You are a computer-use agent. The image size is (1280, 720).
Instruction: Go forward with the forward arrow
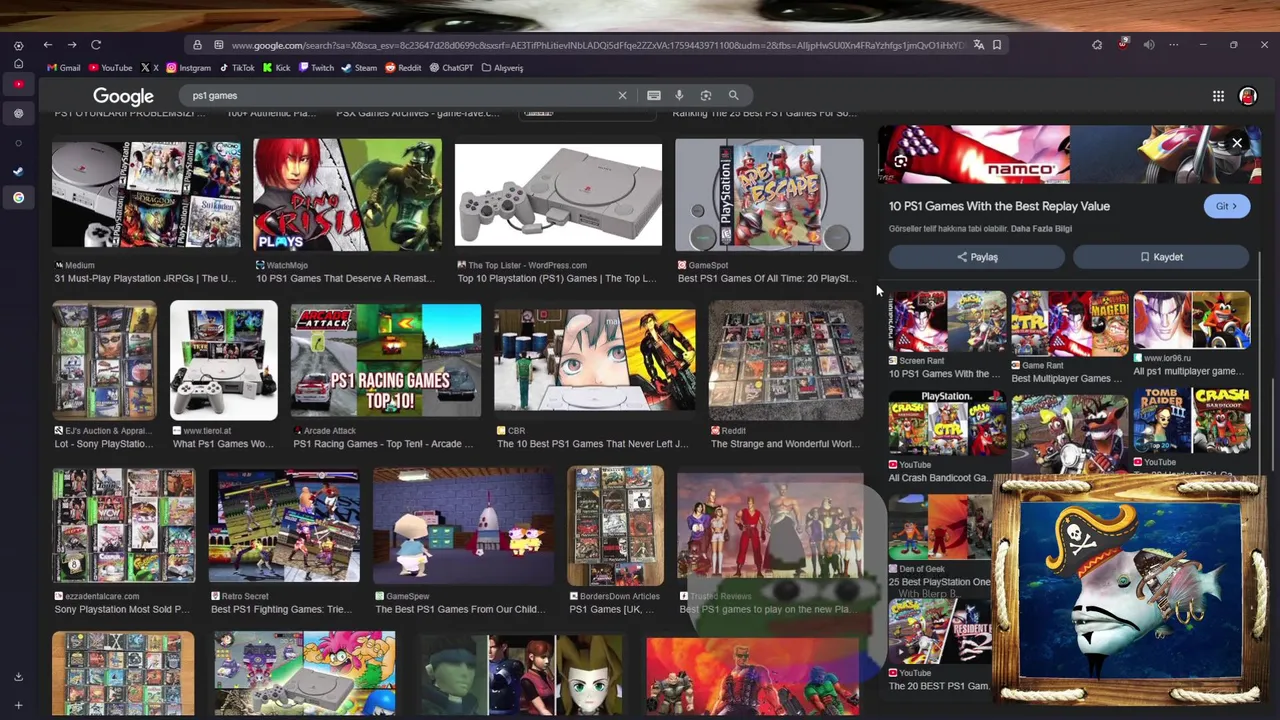(72, 45)
